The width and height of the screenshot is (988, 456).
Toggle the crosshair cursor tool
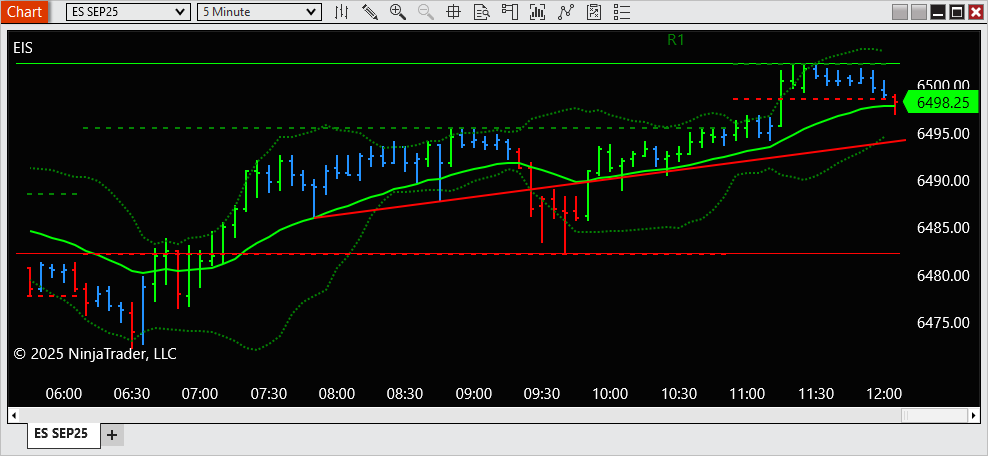pos(453,11)
